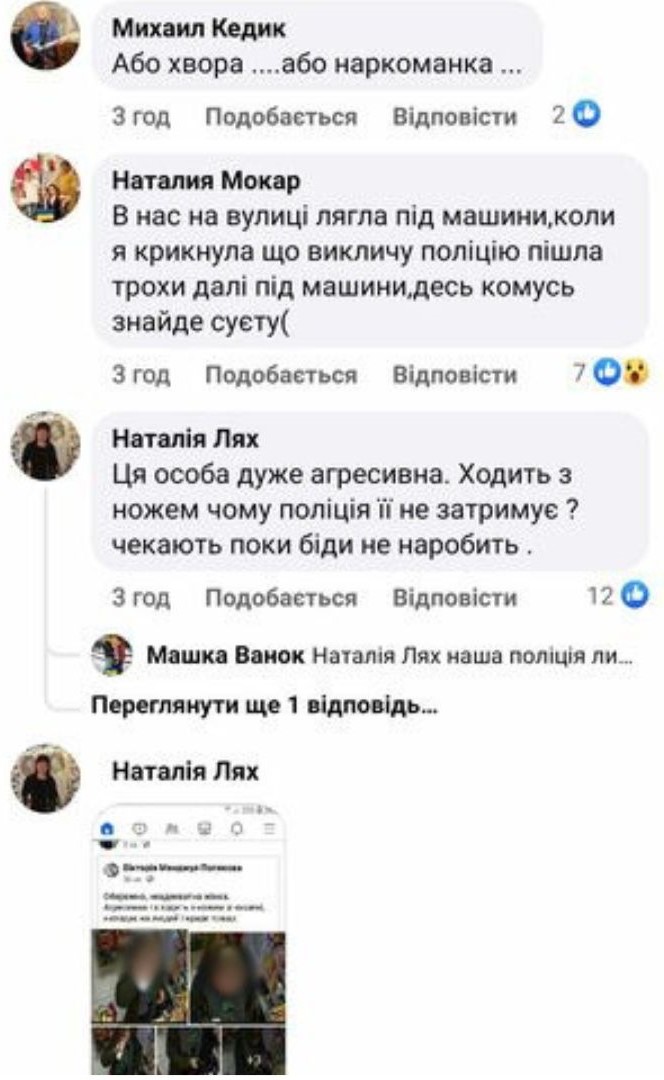664x1080 pixels.
Task: View 12 likes on Наталія Лях comment
Action: pos(618,595)
